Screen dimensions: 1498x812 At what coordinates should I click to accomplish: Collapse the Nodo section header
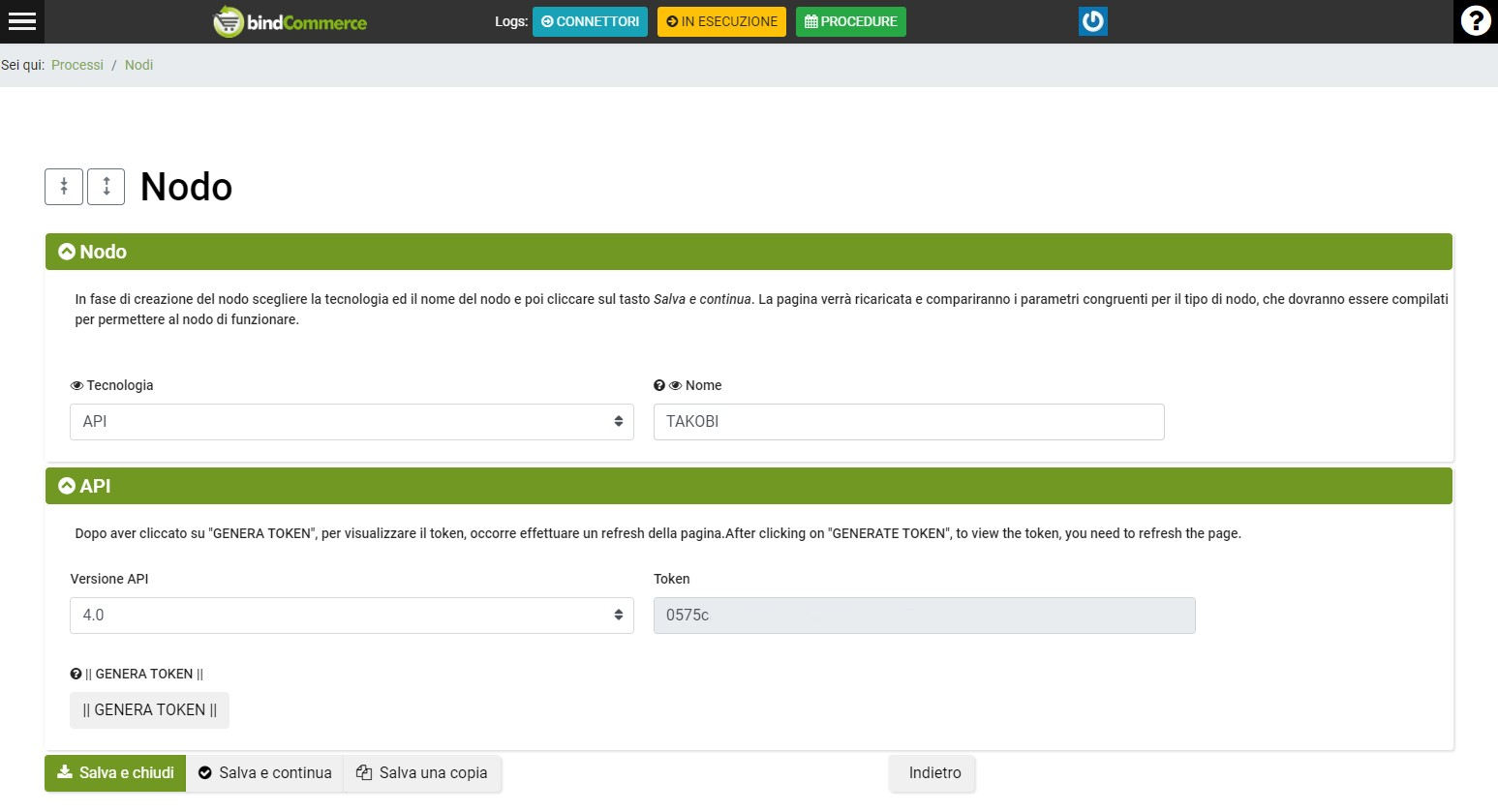[67, 252]
